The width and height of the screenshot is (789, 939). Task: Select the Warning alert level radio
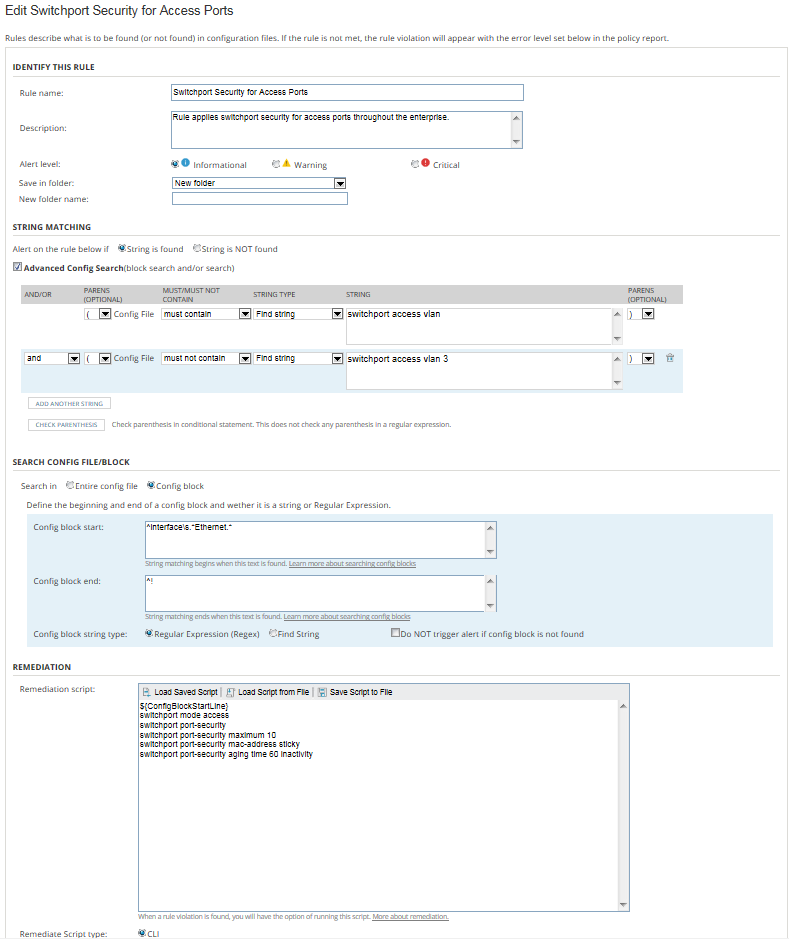(x=276, y=163)
